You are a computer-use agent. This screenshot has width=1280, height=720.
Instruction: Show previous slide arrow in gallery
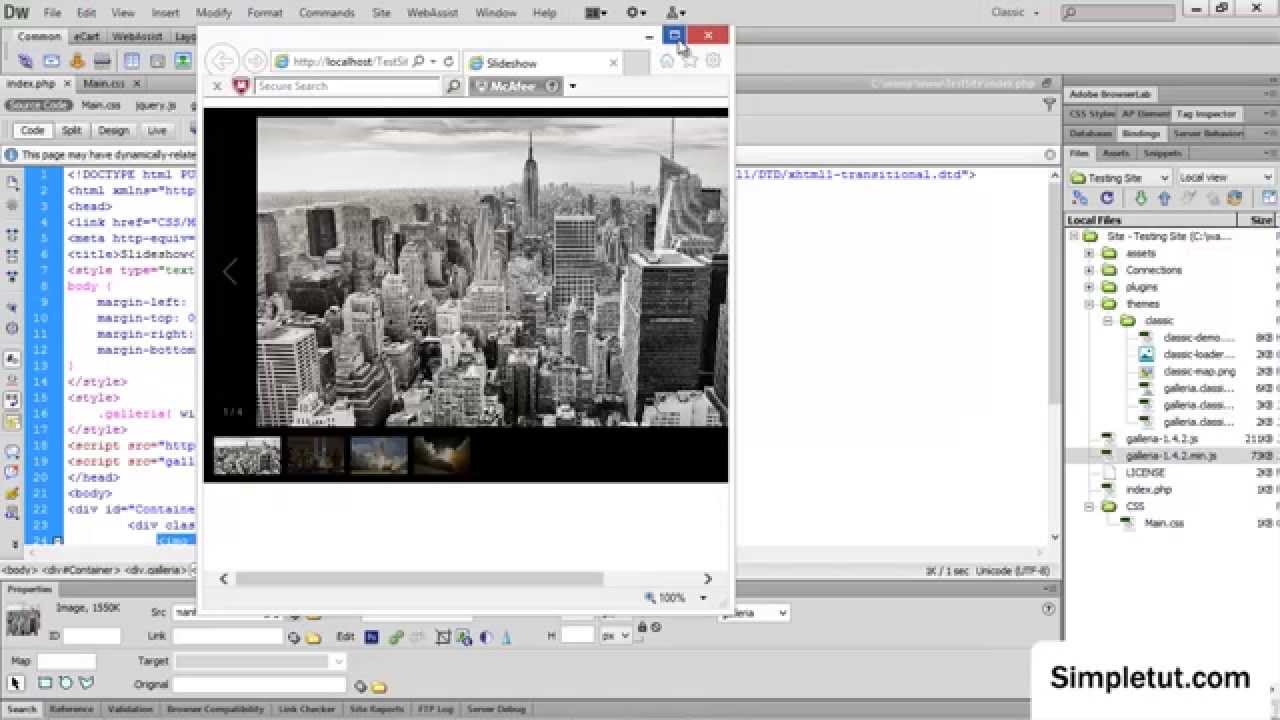click(x=230, y=271)
